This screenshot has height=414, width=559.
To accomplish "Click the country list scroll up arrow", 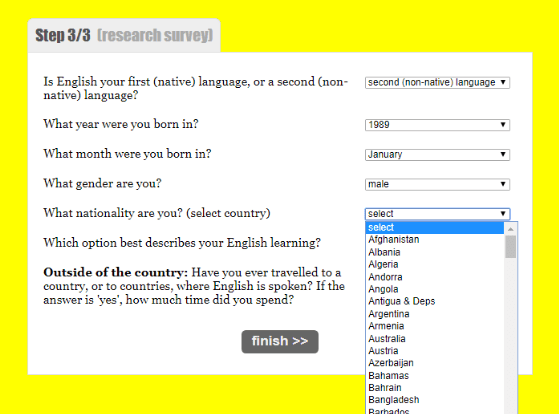I will [x=511, y=229].
